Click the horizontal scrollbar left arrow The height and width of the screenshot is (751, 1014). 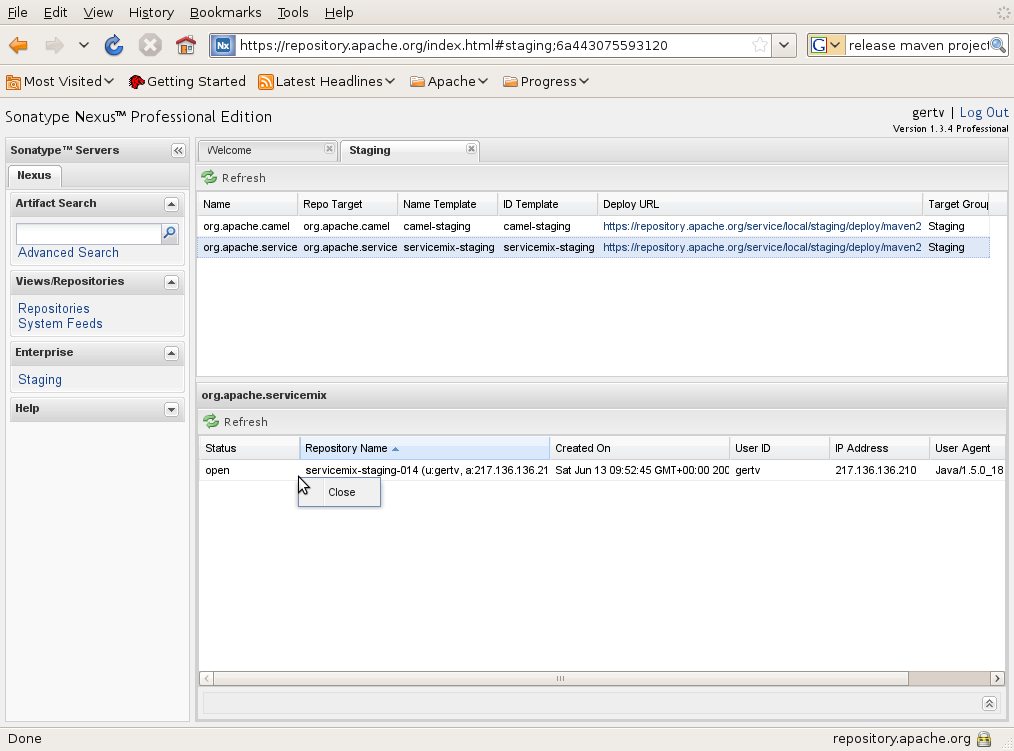(207, 678)
